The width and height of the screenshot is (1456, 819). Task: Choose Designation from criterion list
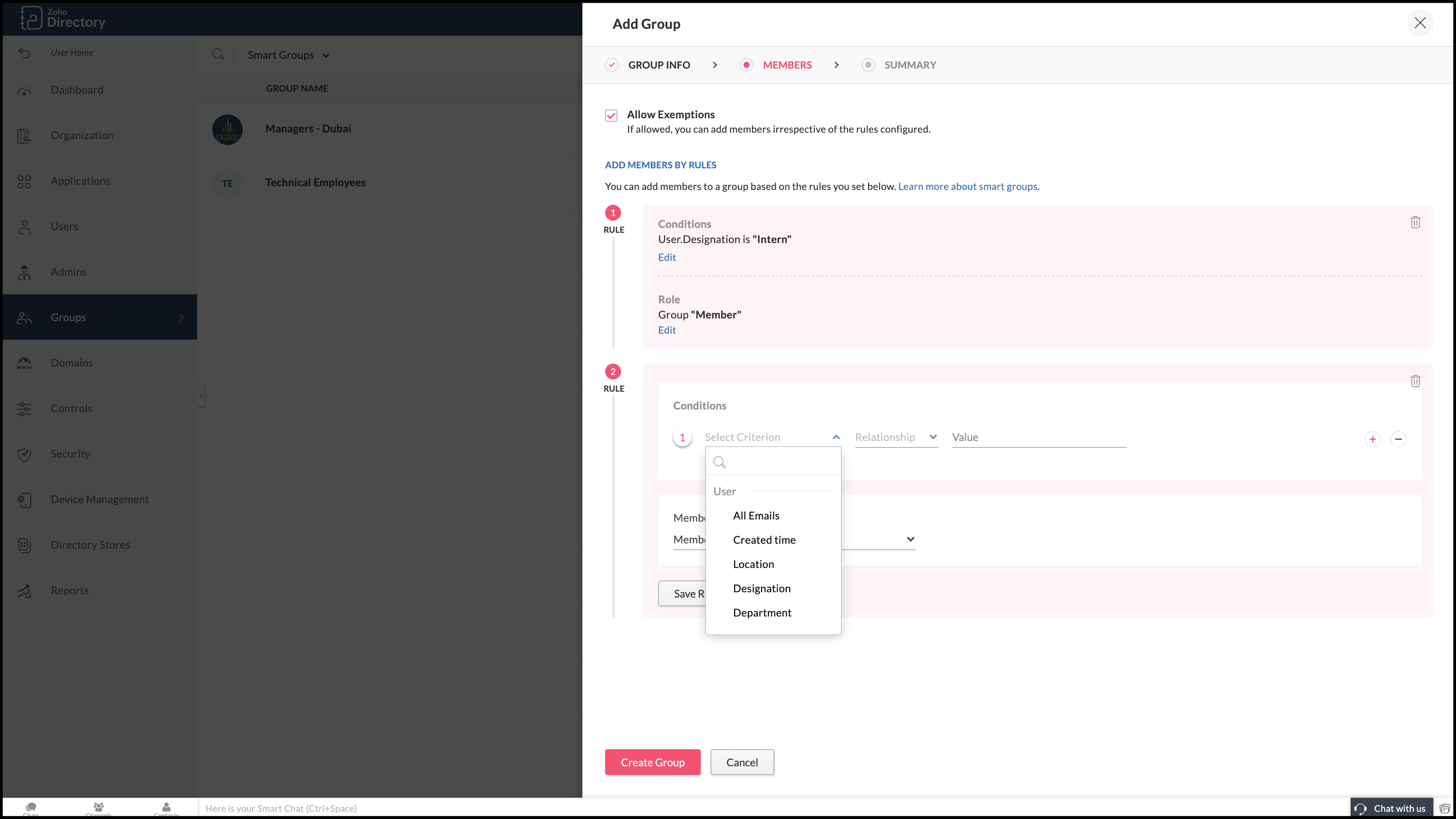tap(761, 588)
